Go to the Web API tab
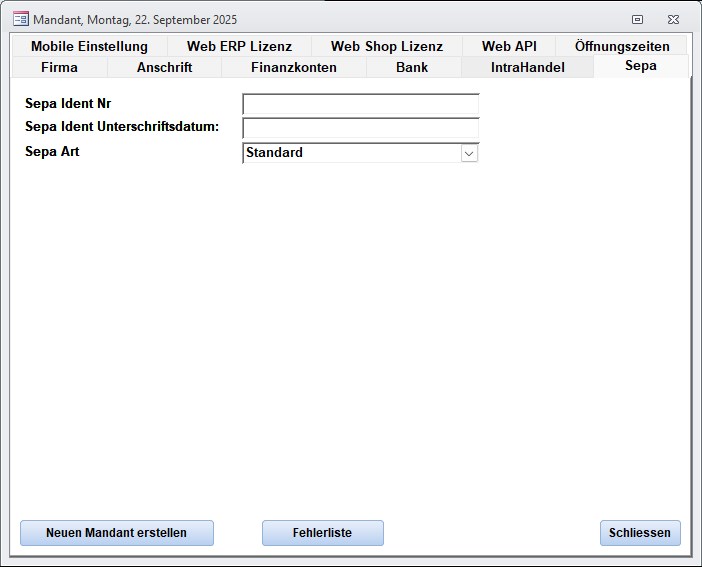This screenshot has width=702, height=567. tap(509, 46)
